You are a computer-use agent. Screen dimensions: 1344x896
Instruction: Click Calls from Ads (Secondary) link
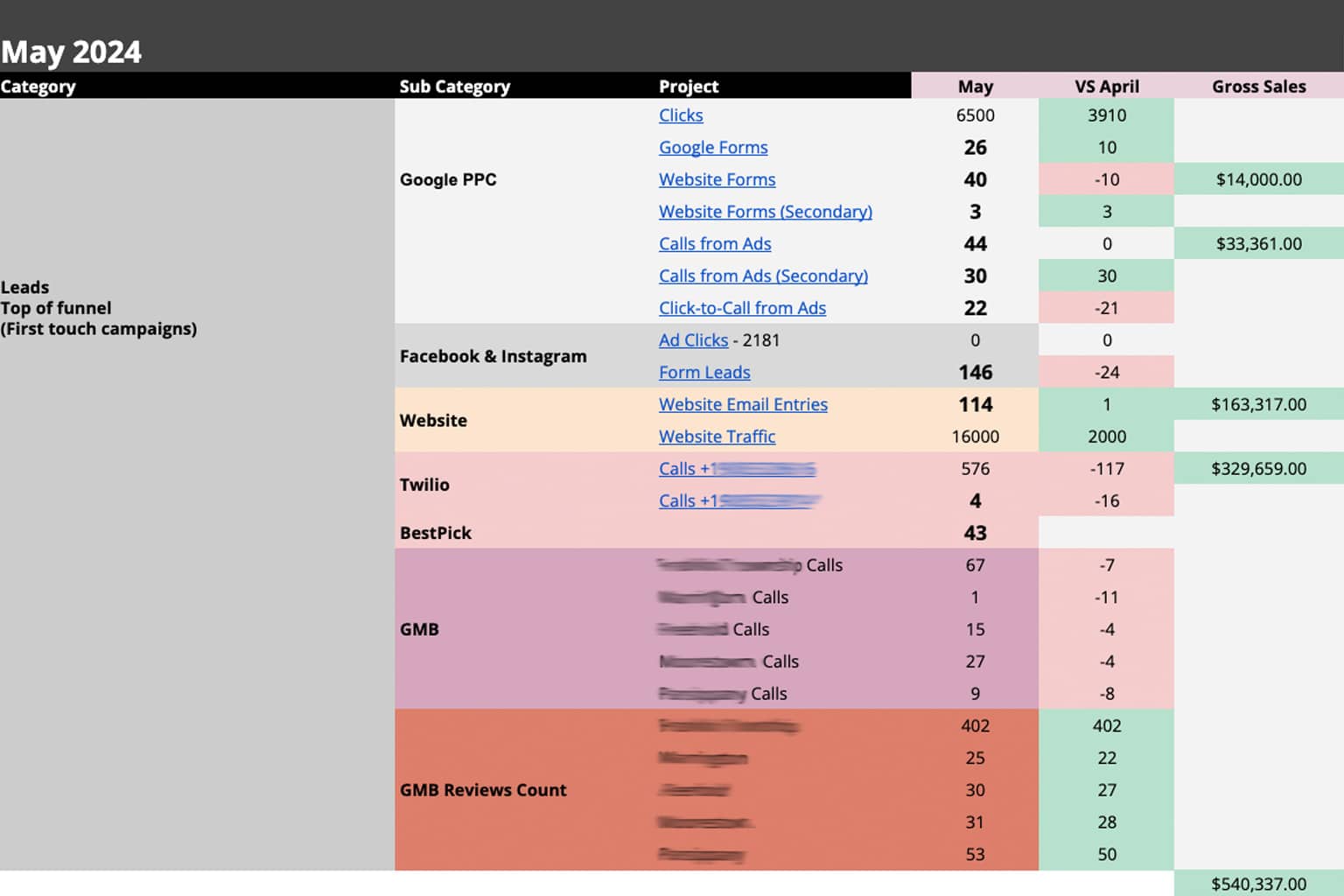tap(762, 276)
